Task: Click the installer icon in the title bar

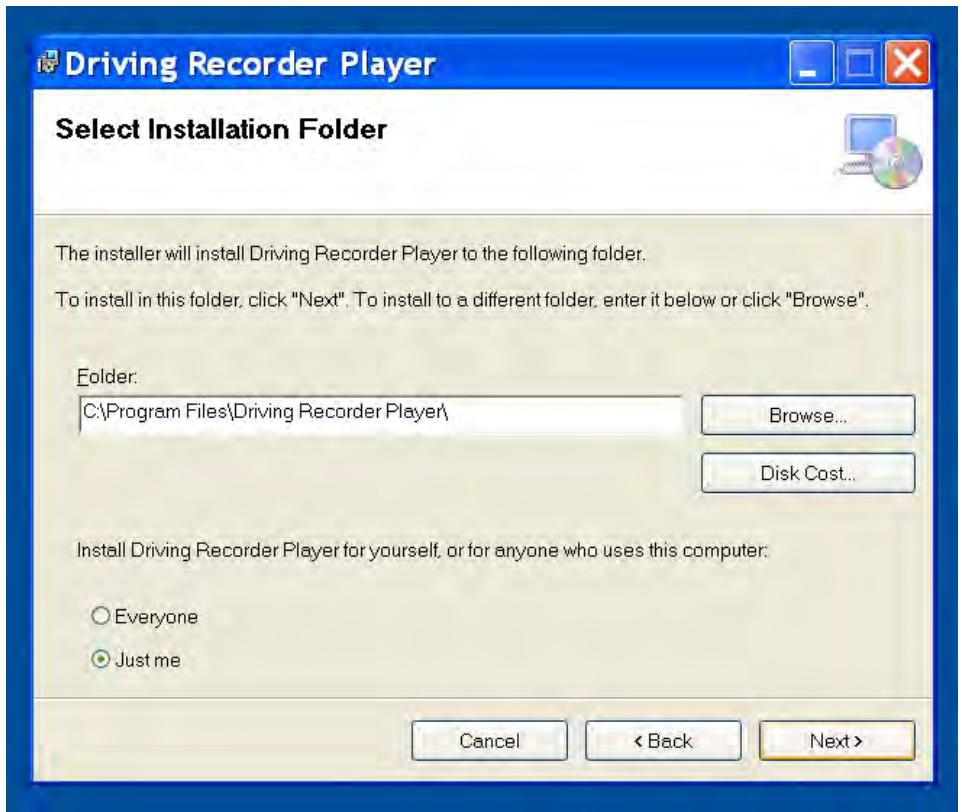Action: [48, 63]
